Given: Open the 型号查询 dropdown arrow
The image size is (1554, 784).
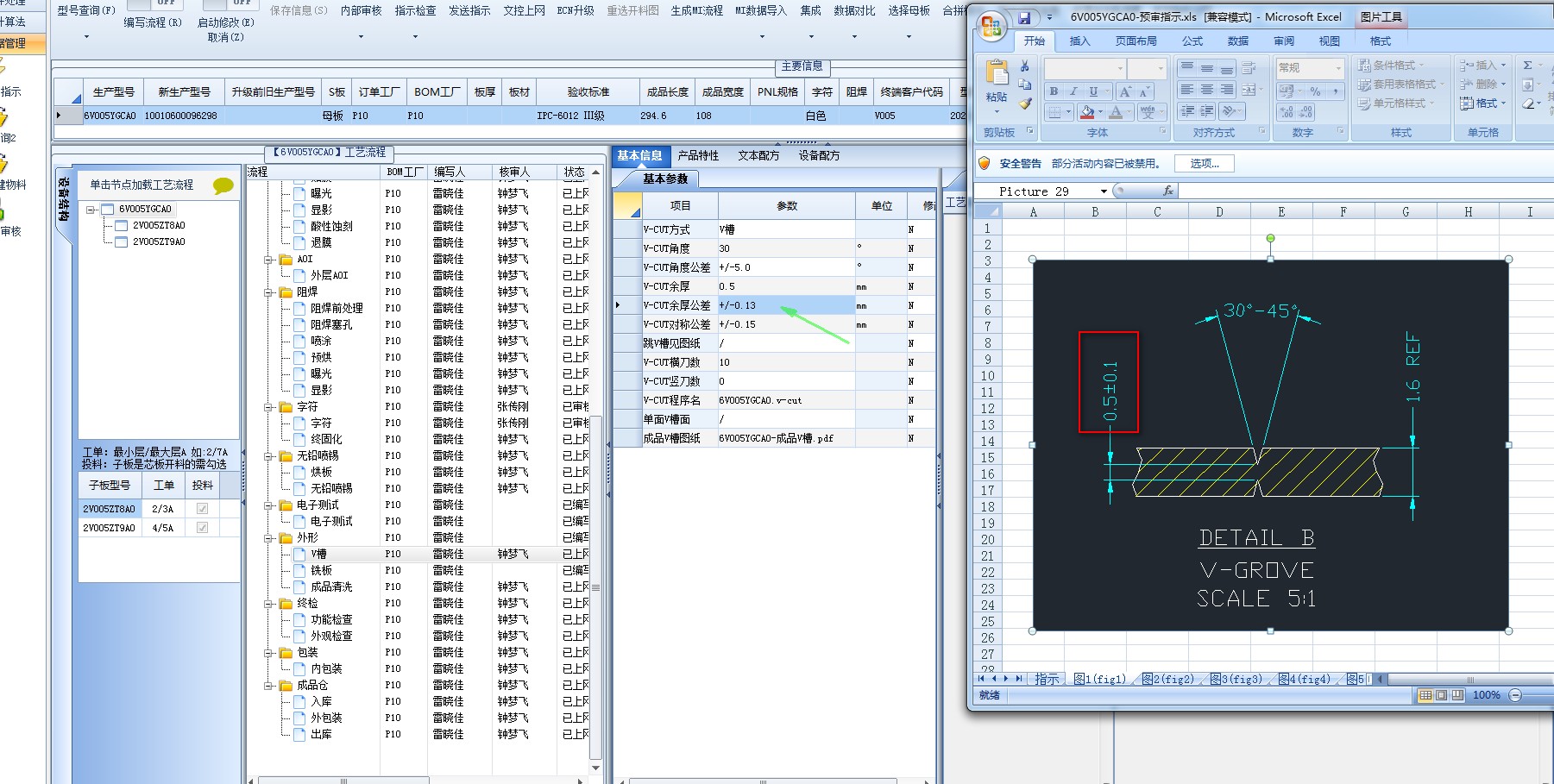Looking at the screenshot, I should click(x=86, y=36).
